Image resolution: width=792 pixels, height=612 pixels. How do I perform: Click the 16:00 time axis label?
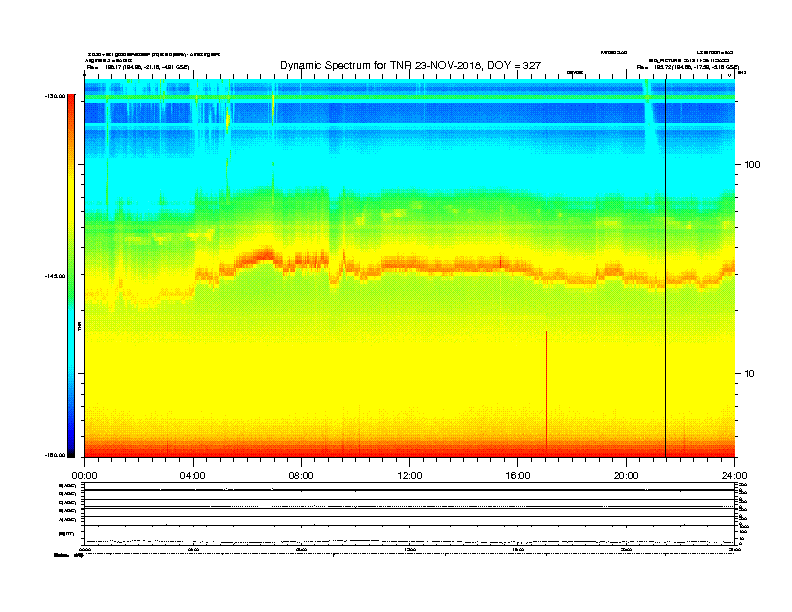pos(518,475)
